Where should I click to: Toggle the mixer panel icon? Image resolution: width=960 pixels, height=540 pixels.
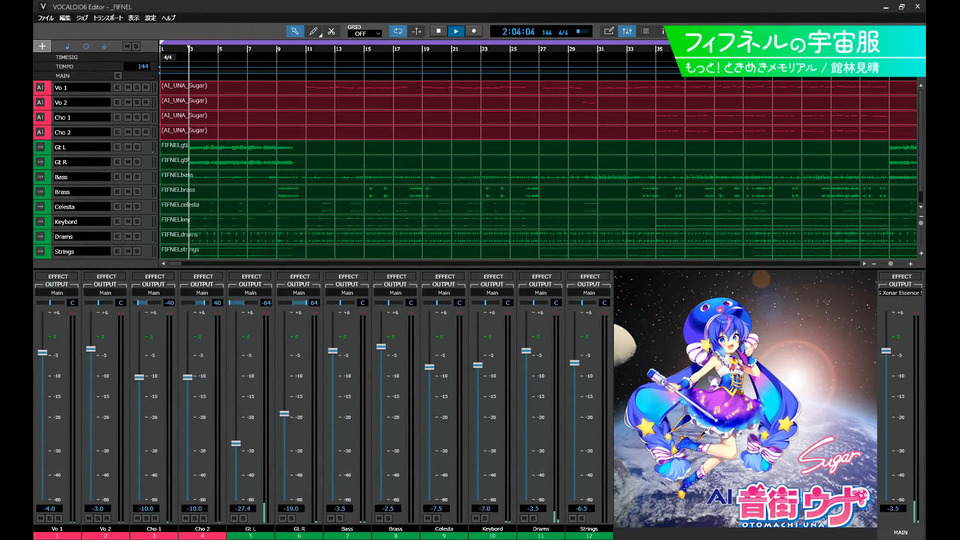tap(627, 31)
